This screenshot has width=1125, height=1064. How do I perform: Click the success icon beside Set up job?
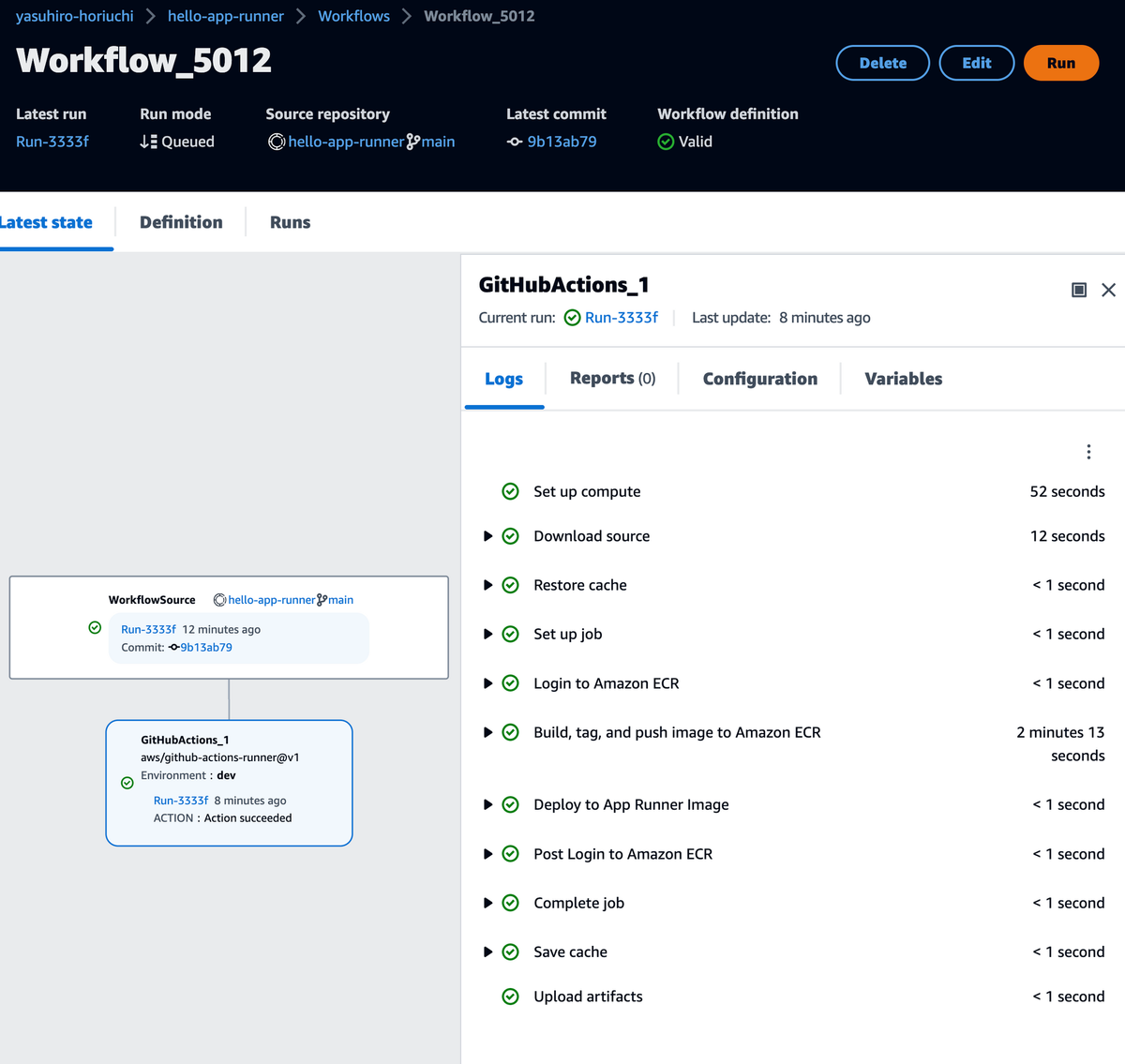[511, 634]
